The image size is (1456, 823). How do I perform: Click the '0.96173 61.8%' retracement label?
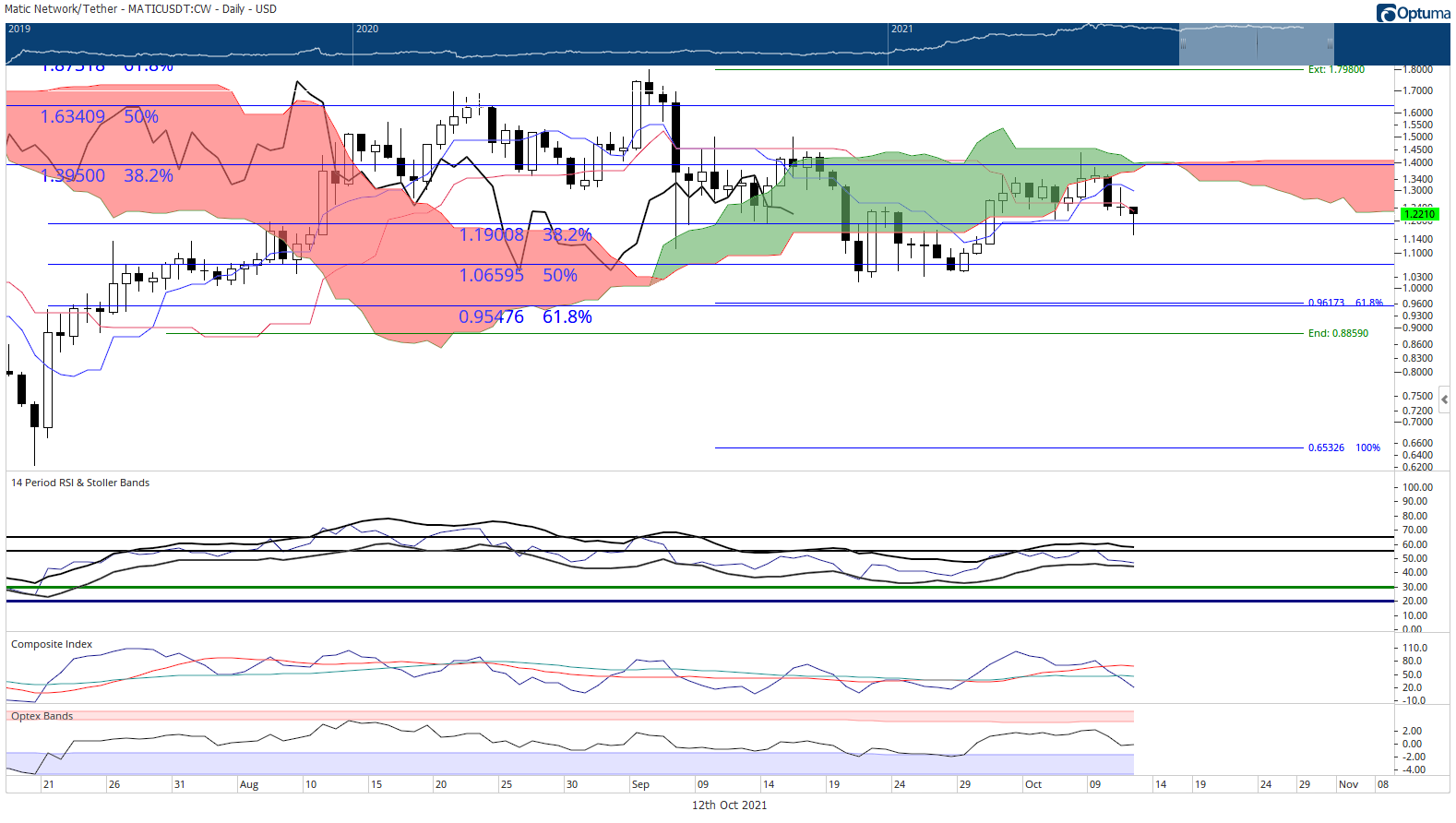[x=1344, y=303]
